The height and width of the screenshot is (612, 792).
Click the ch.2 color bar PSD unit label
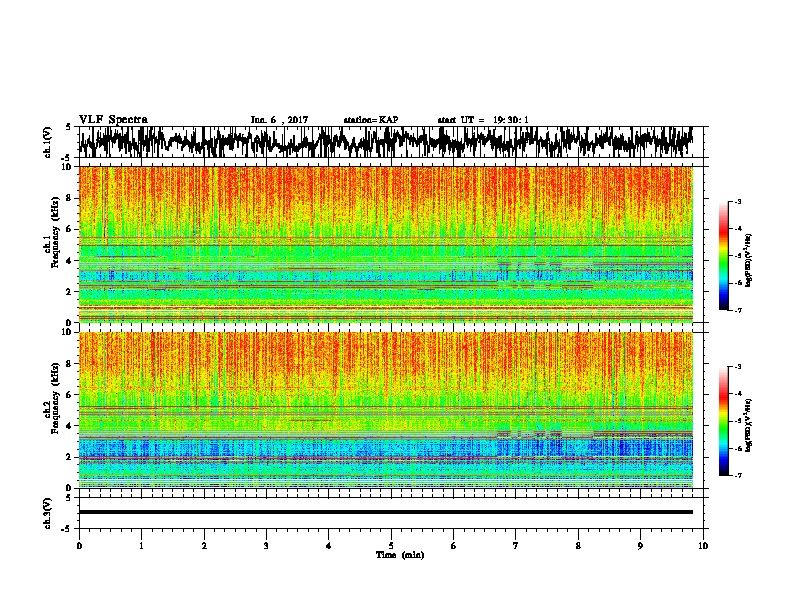click(748, 426)
